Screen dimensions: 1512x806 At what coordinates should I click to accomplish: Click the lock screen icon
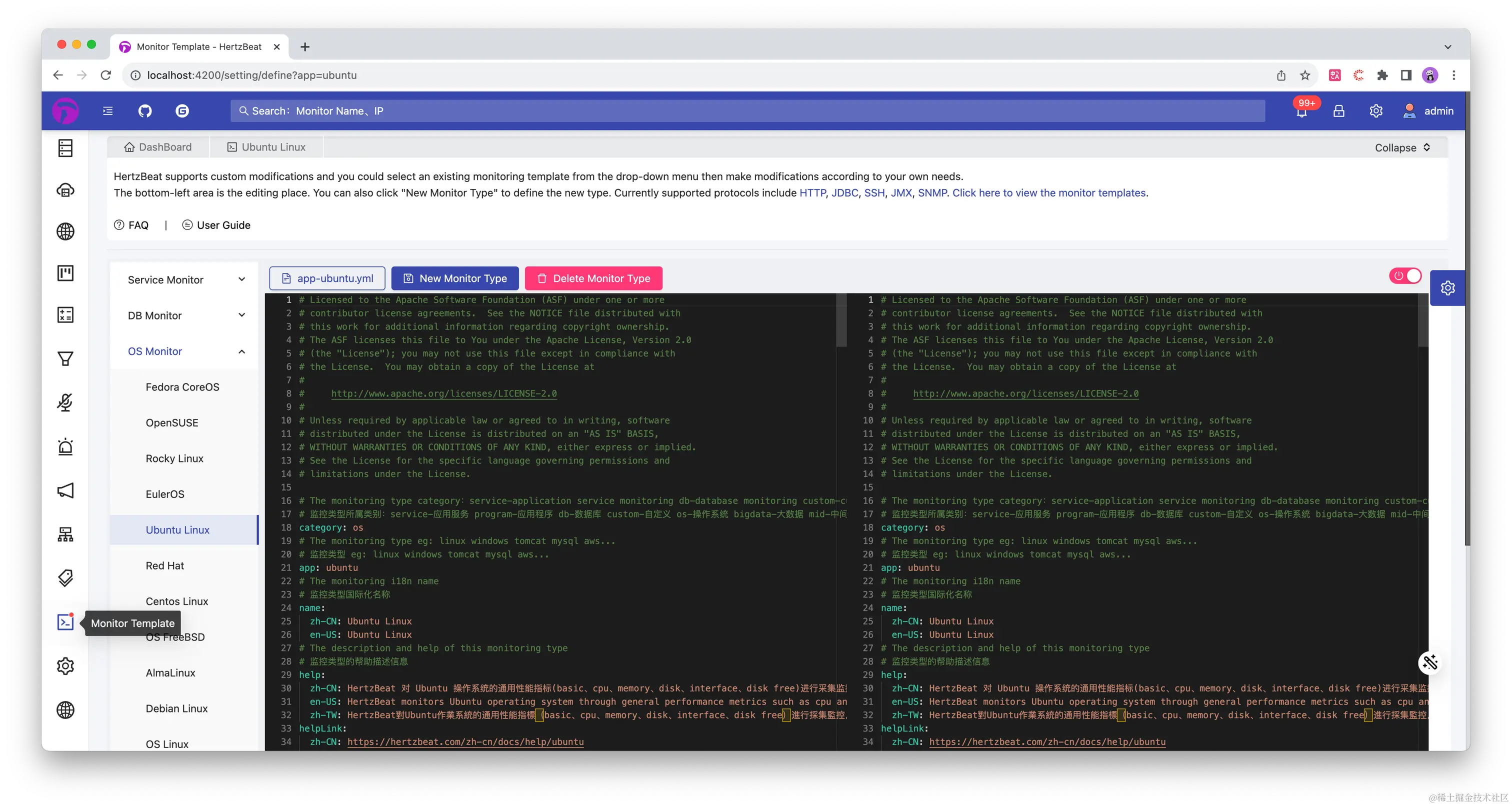1339,111
